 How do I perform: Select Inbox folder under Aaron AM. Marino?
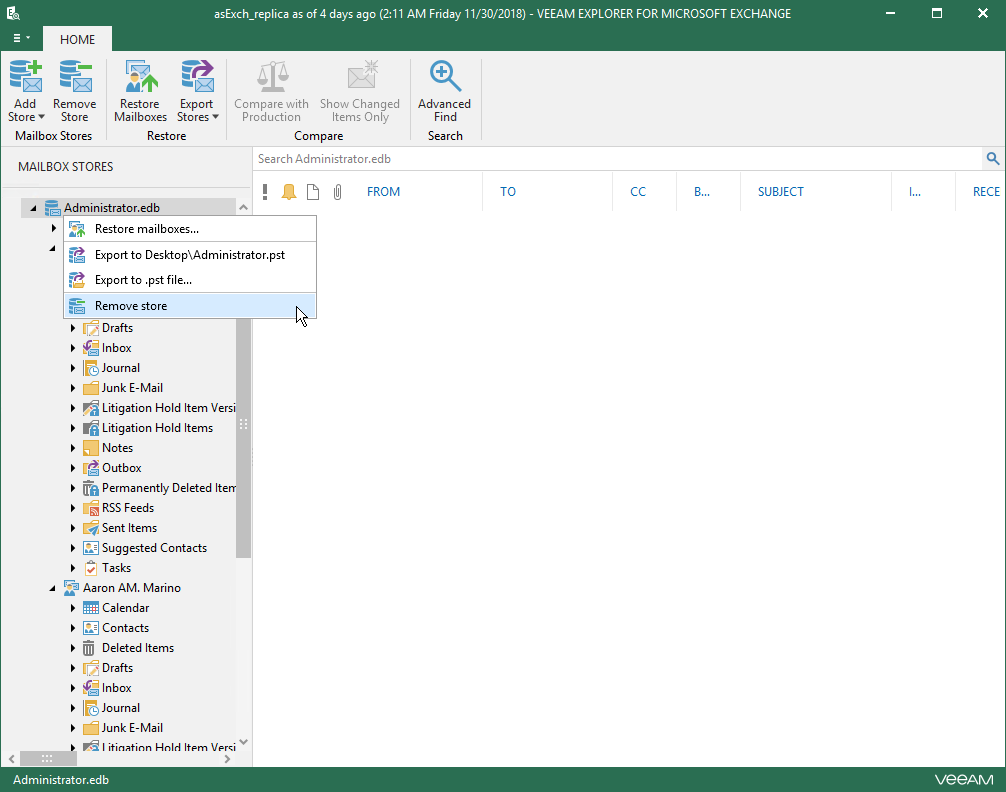(x=117, y=687)
